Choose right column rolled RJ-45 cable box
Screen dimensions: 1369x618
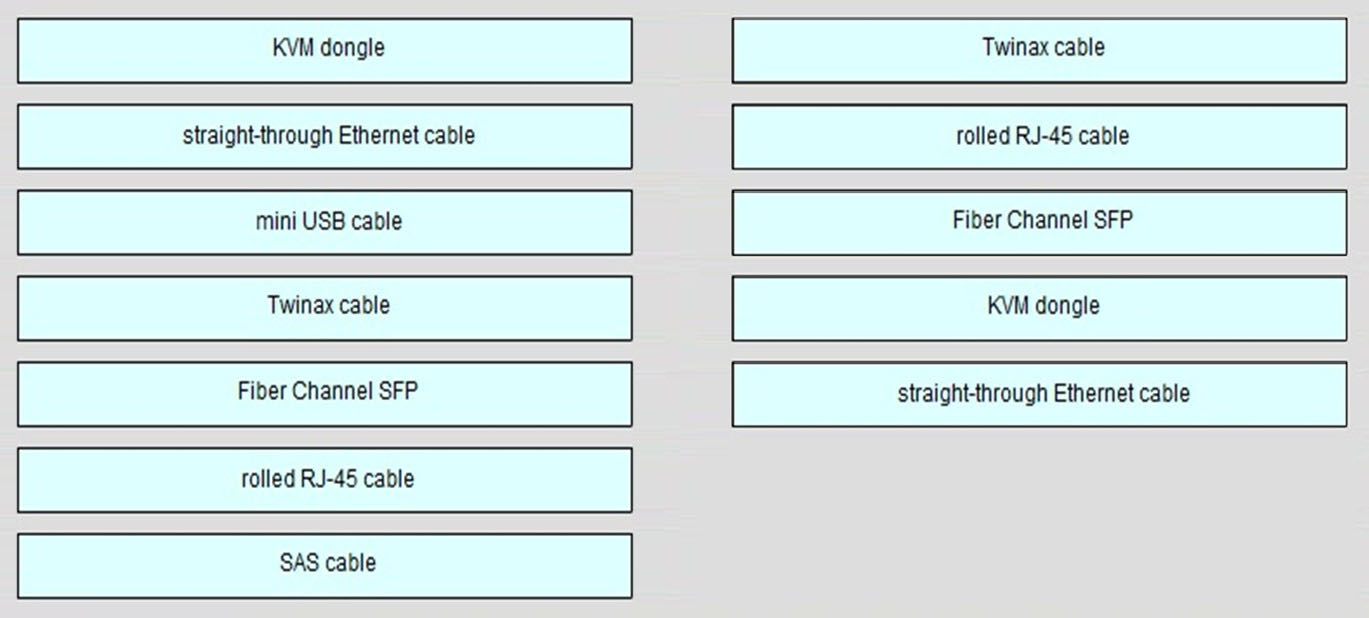coord(1040,136)
